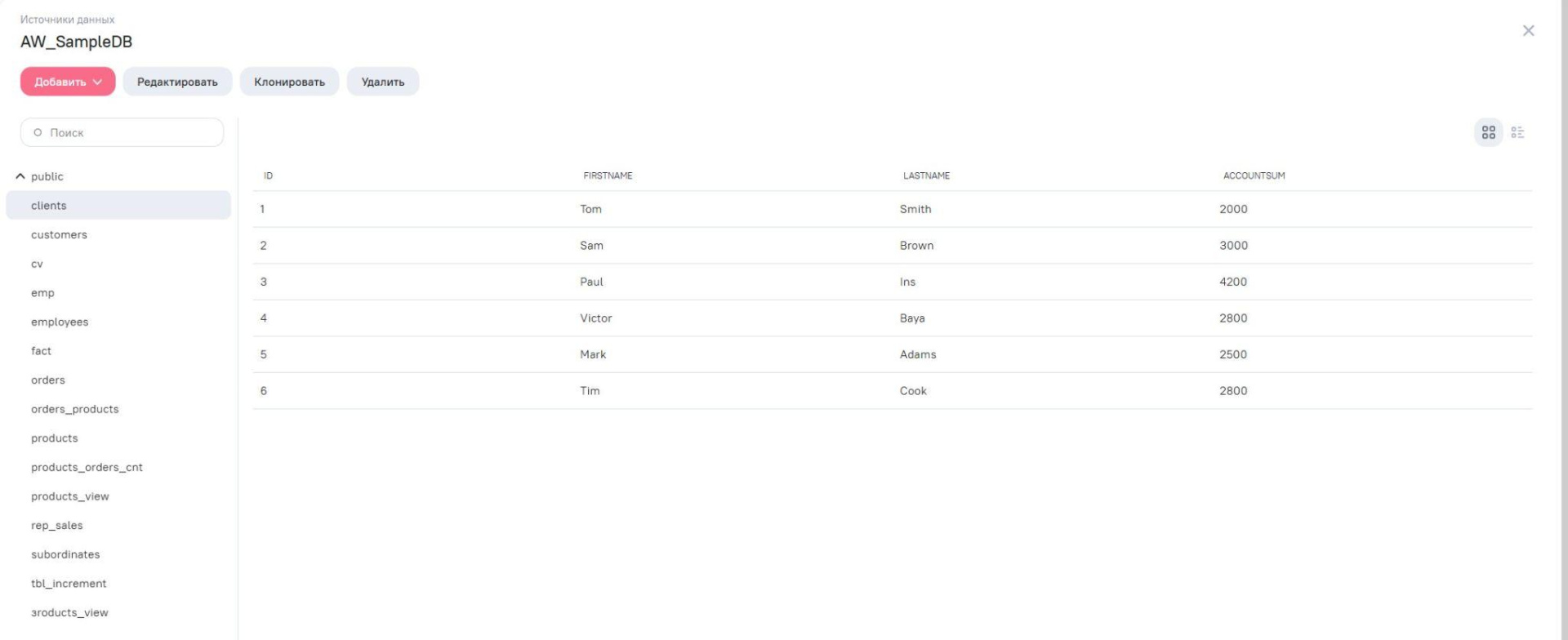
Task: Open the products_orders_cnt table
Action: point(87,468)
